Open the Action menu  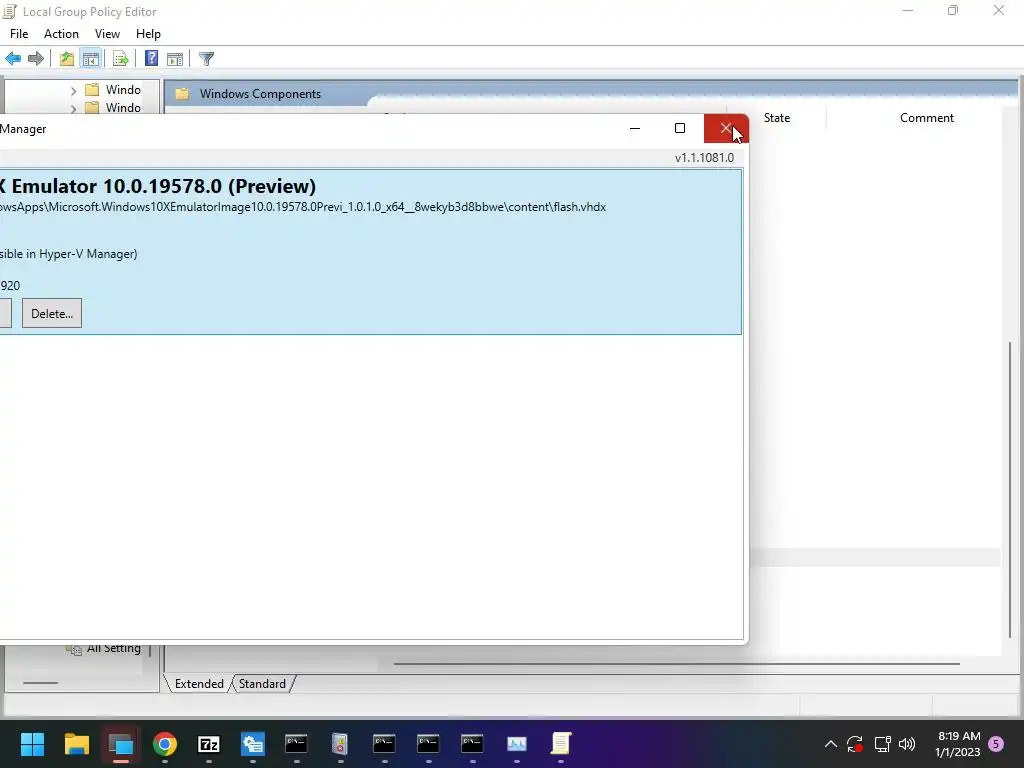click(x=61, y=34)
